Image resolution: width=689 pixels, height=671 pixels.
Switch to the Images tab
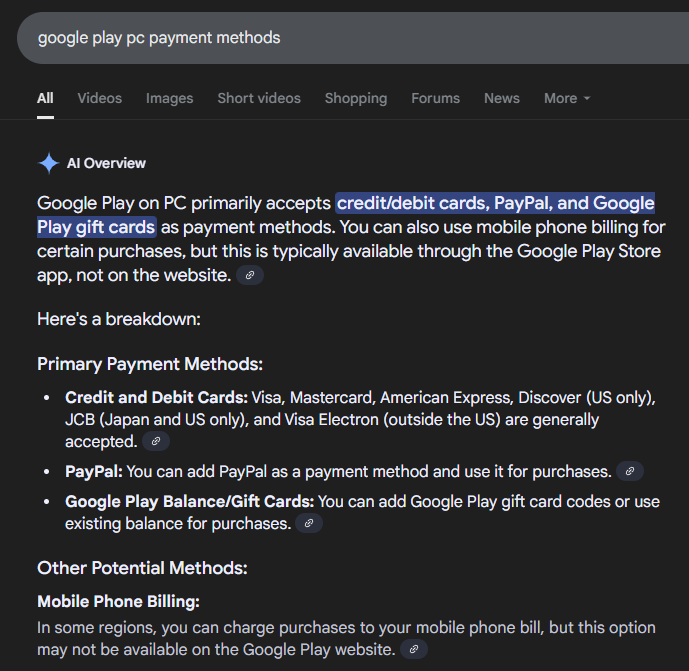169,98
